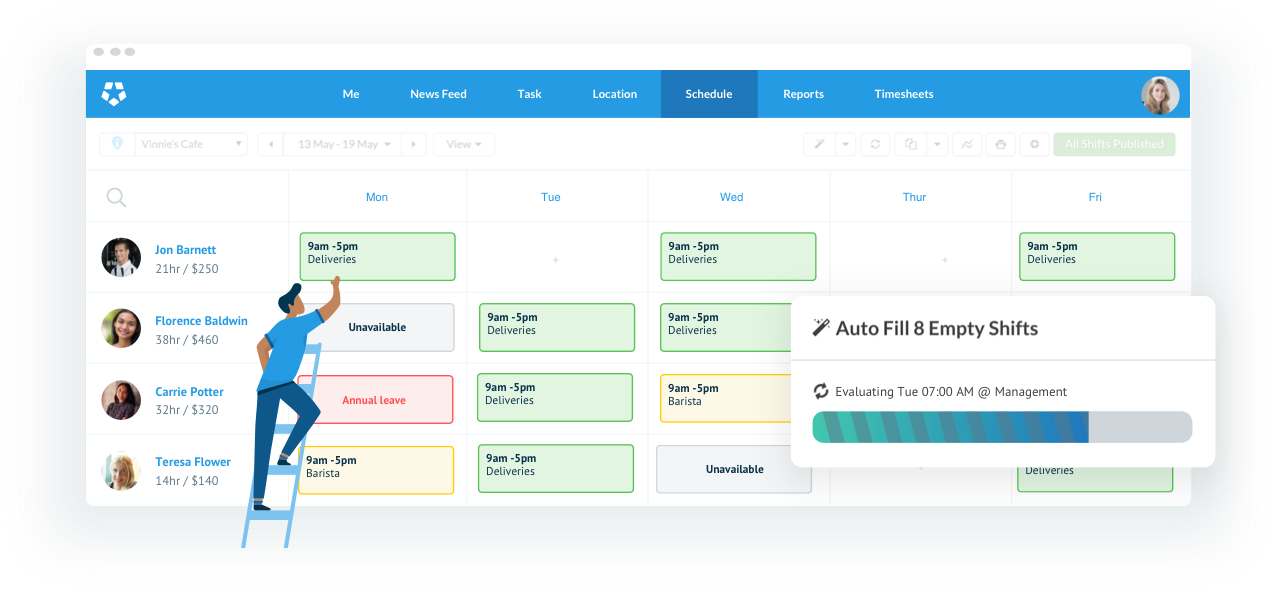Switch to the Reports tab
Viewport: 1276px width, 591px height.
pos(803,94)
